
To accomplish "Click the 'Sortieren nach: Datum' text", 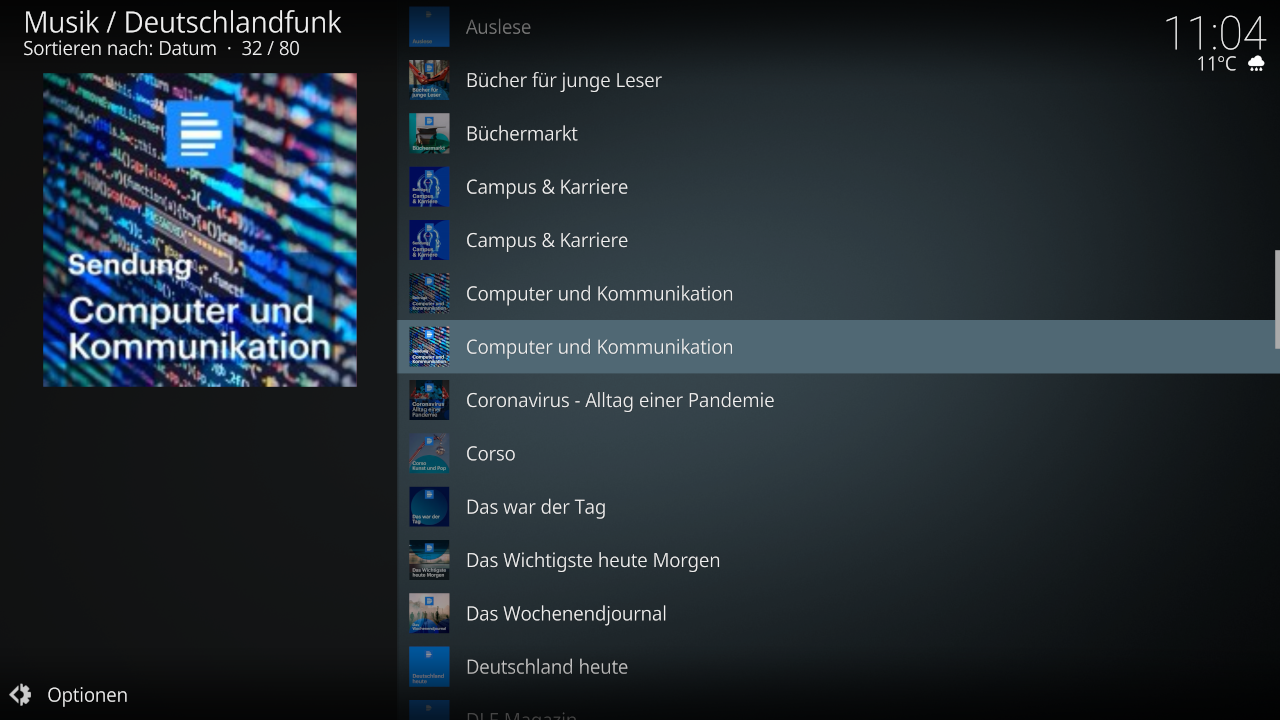I will pyautogui.click(x=120, y=48).
